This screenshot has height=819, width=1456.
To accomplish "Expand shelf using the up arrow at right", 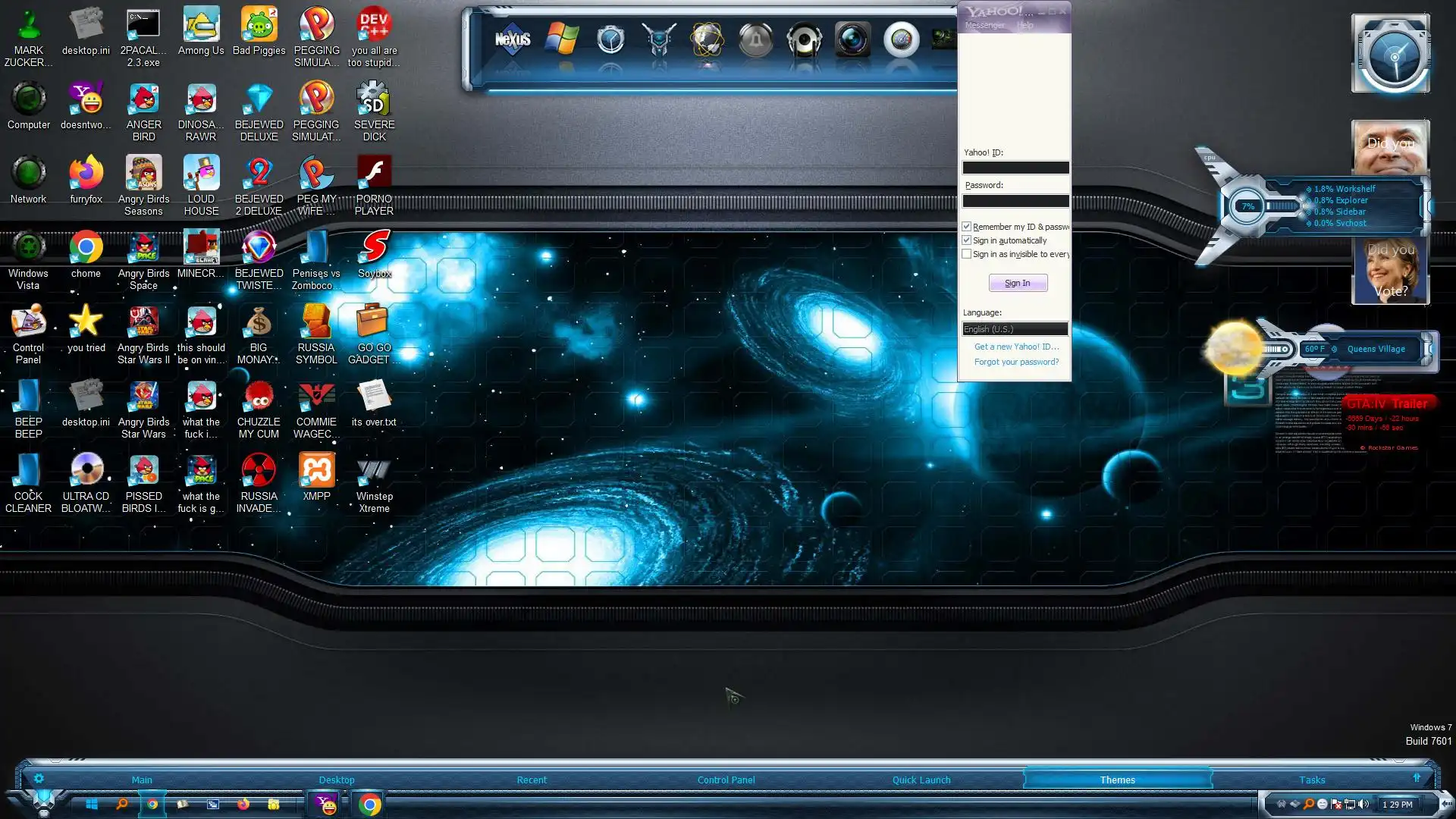I will point(1416,778).
